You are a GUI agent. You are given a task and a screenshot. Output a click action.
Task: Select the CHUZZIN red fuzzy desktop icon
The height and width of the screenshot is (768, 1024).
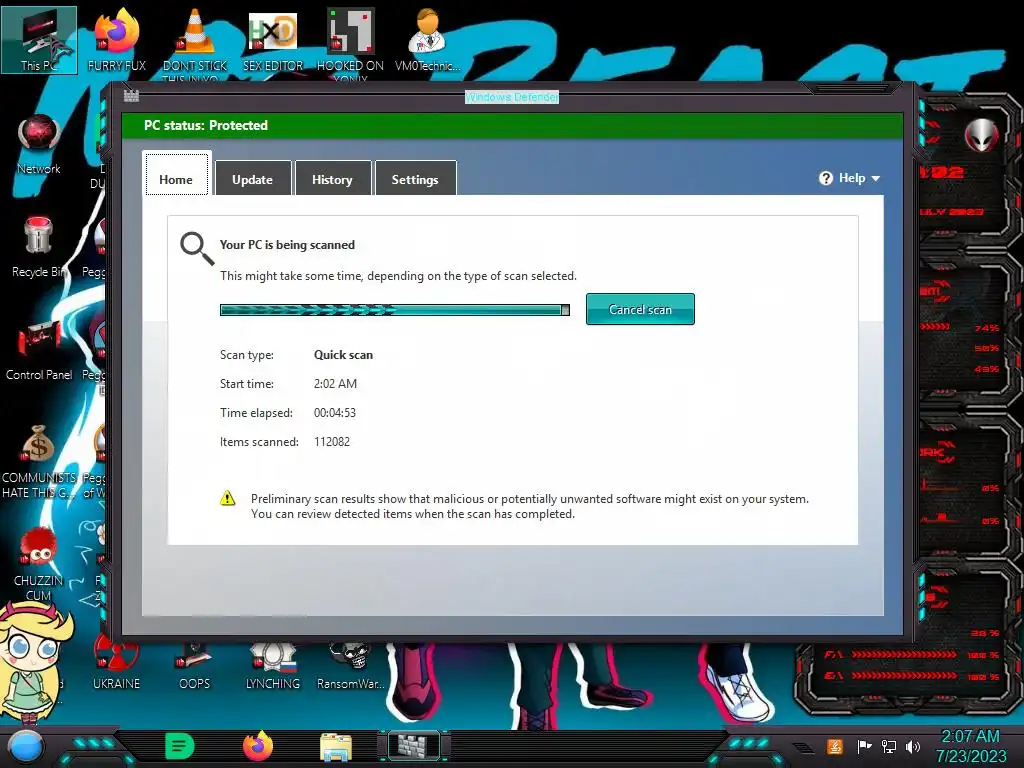(39, 564)
